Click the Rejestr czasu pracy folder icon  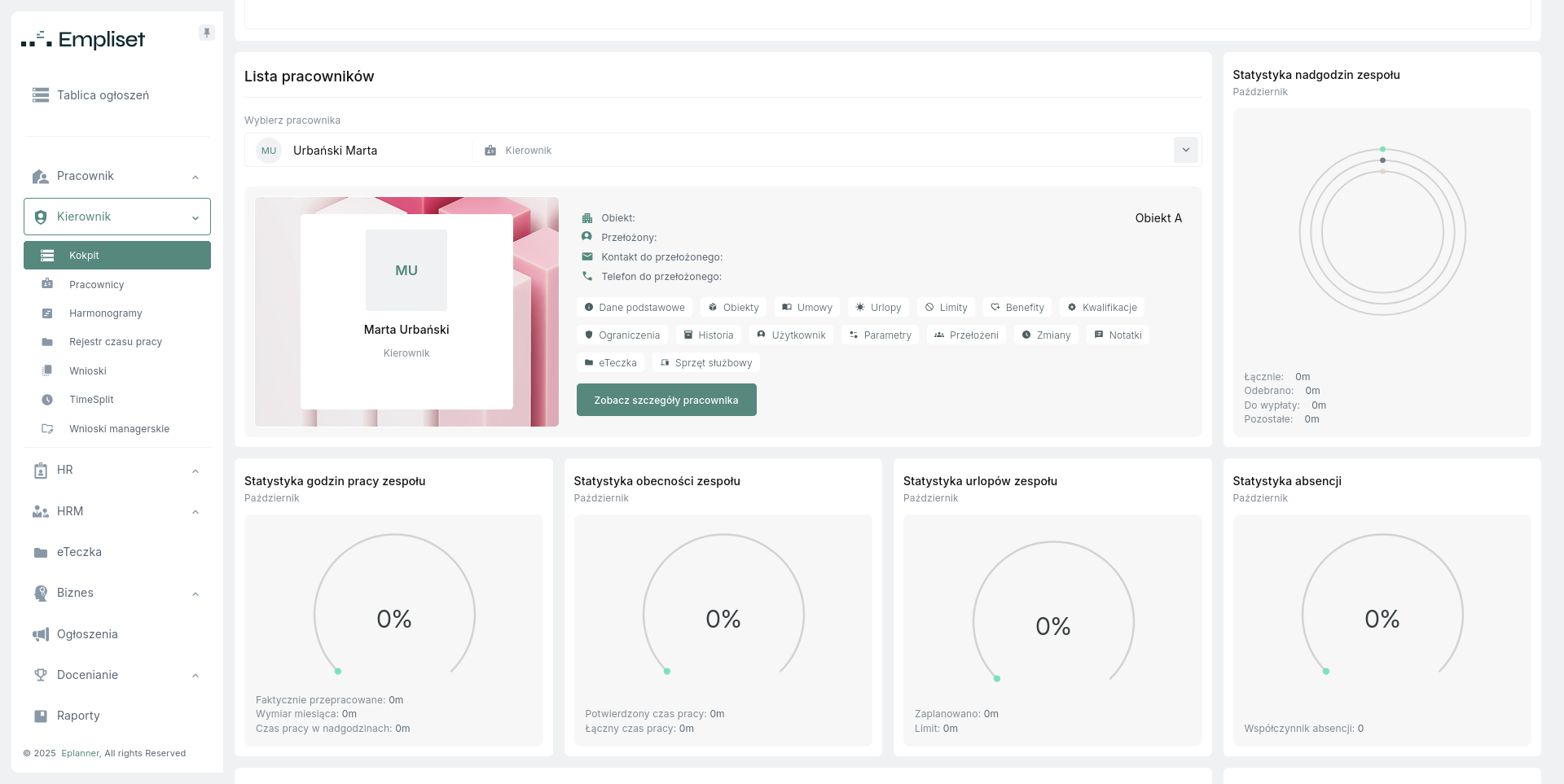click(x=47, y=342)
